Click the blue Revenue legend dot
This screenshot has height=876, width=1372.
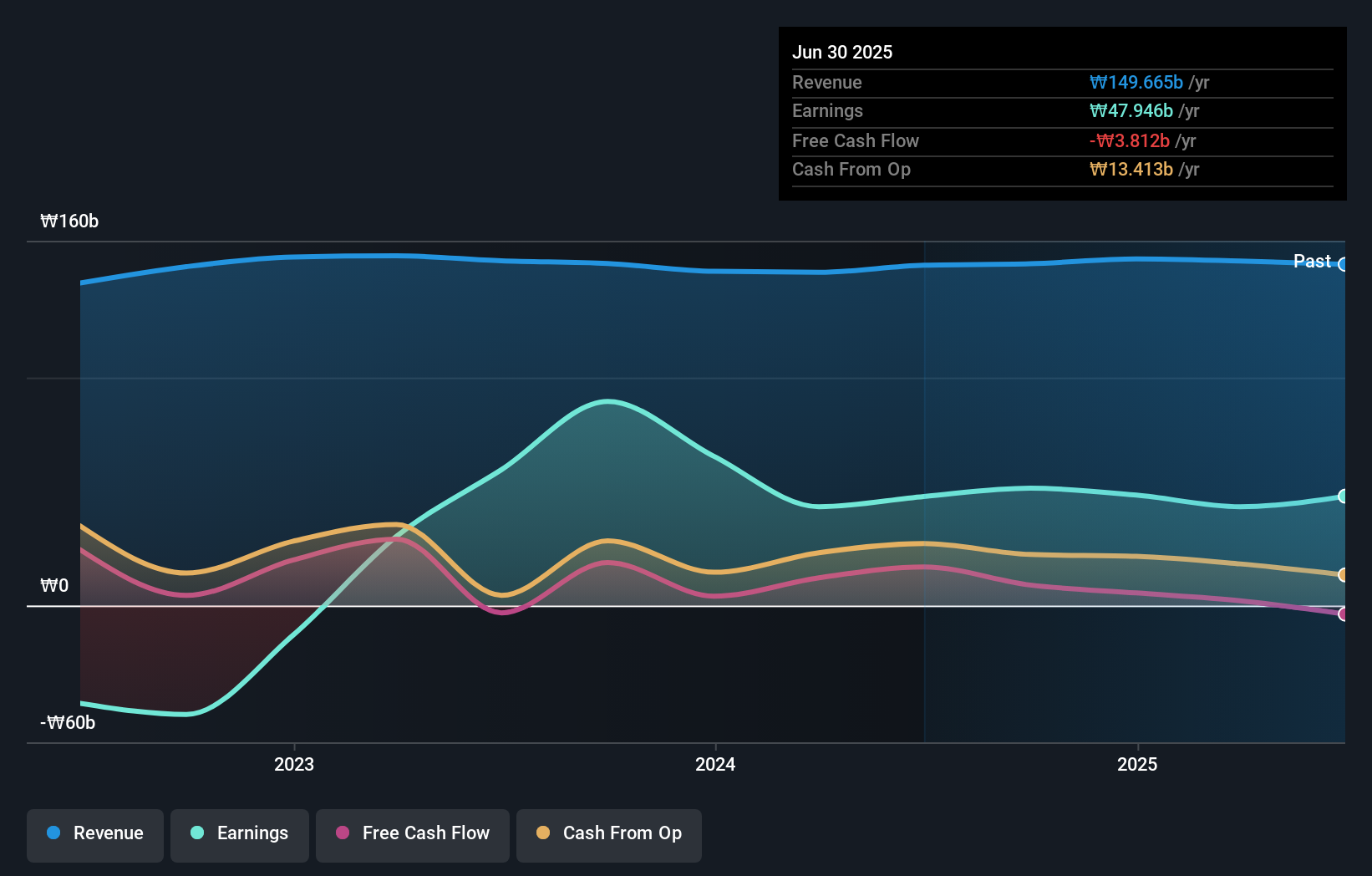(x=53, y=833)
